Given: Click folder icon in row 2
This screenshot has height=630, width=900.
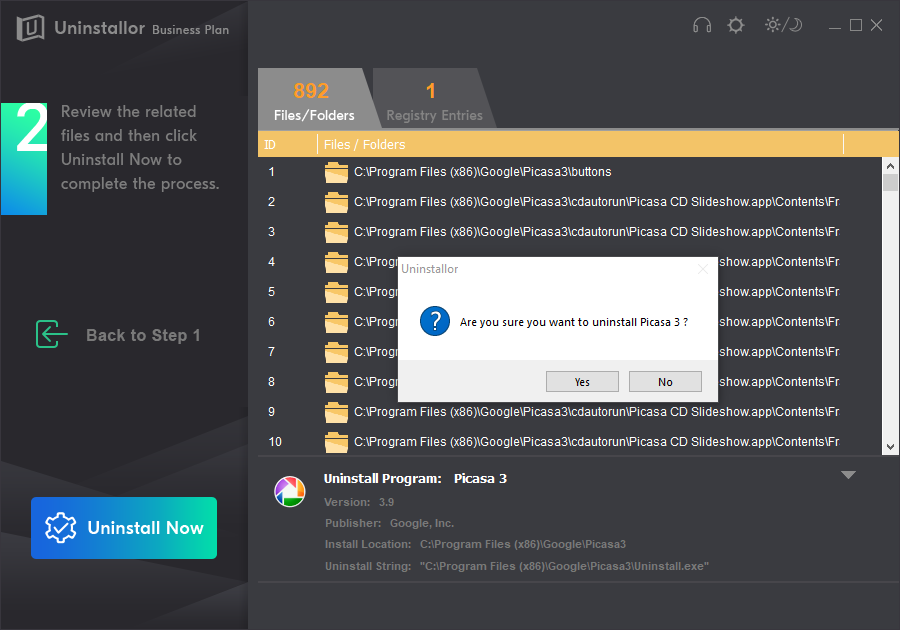Looking at the screenshot, I should (336, 202).
